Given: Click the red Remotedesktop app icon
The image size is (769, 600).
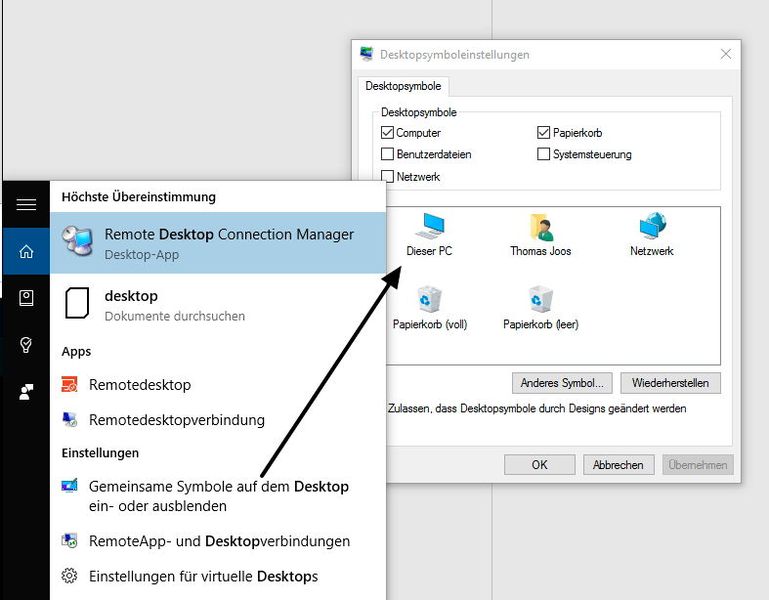Looking at the screenshot, I should coord(69,384).
